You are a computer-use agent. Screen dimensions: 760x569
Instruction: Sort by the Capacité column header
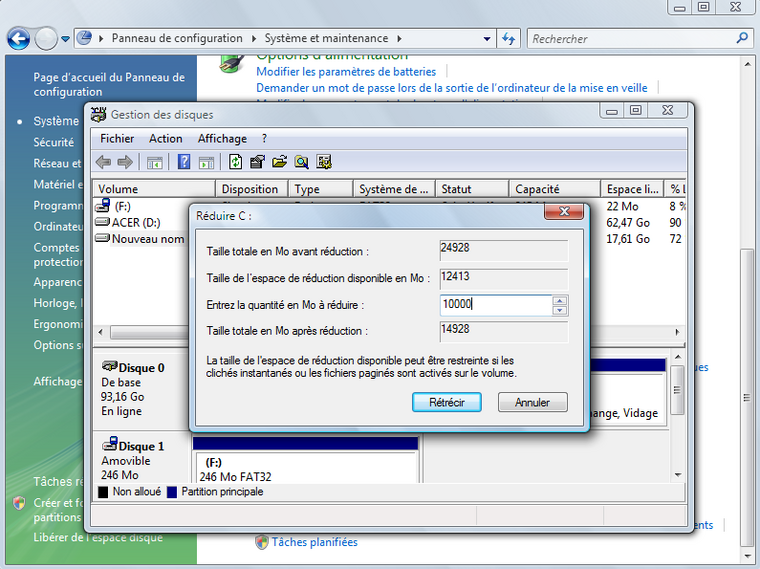[x=554, y=189]
